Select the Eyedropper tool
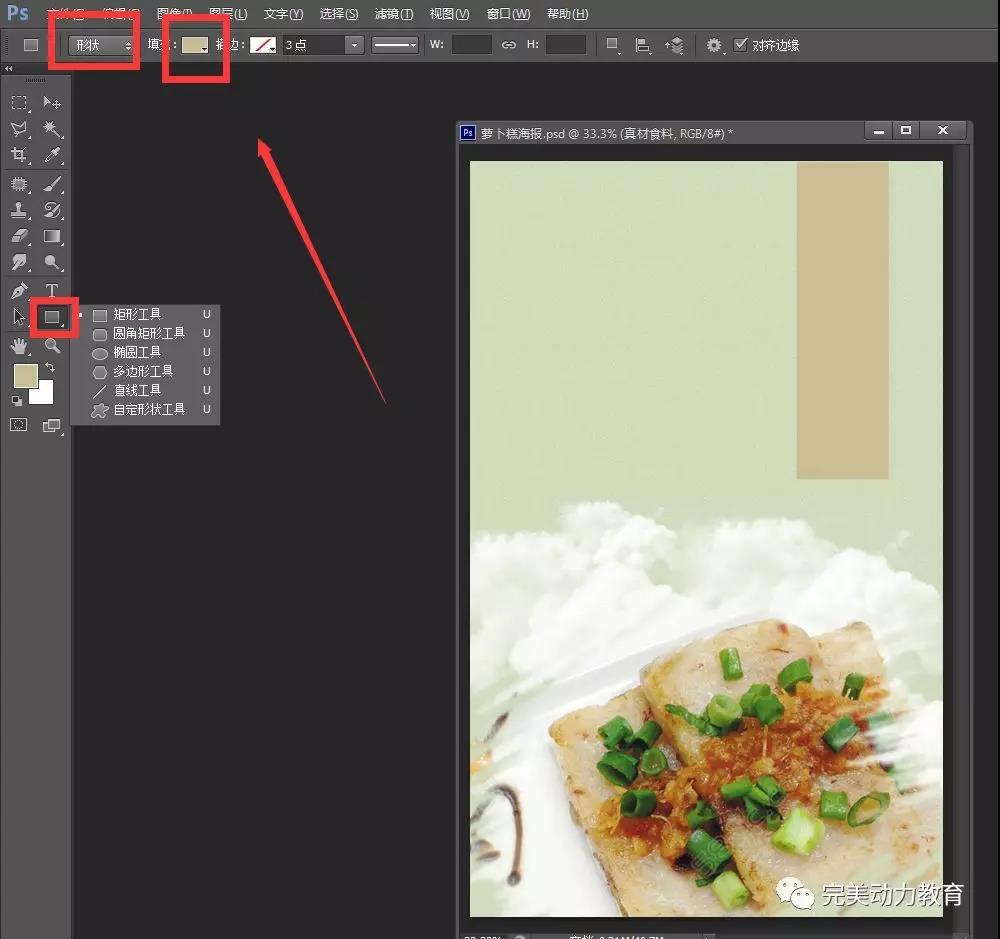 [x=52, y=155]
